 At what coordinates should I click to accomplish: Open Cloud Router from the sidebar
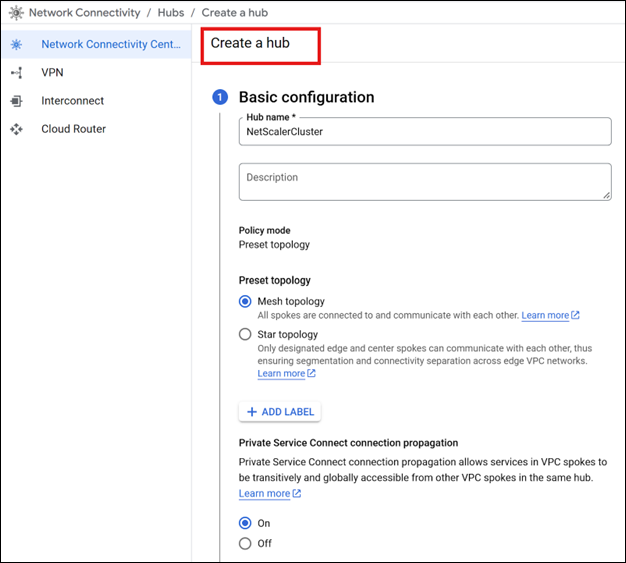coord(73,129)
